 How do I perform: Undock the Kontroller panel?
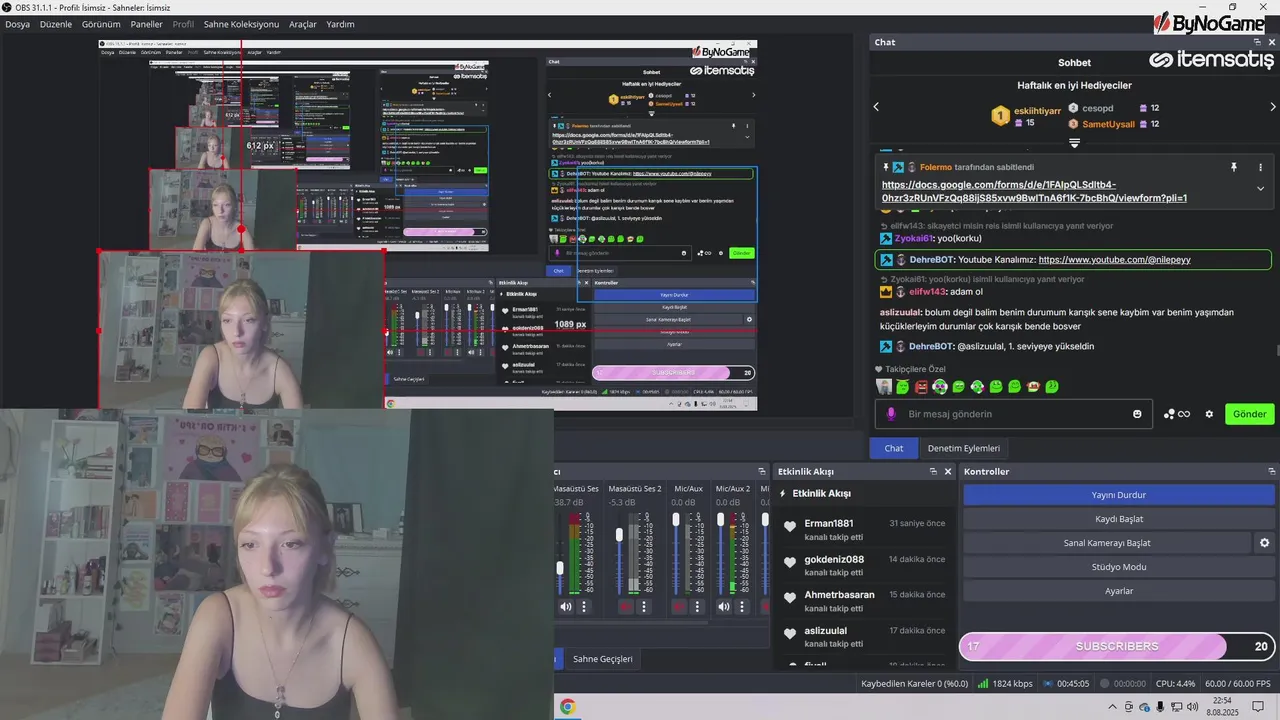[1272, 471]
